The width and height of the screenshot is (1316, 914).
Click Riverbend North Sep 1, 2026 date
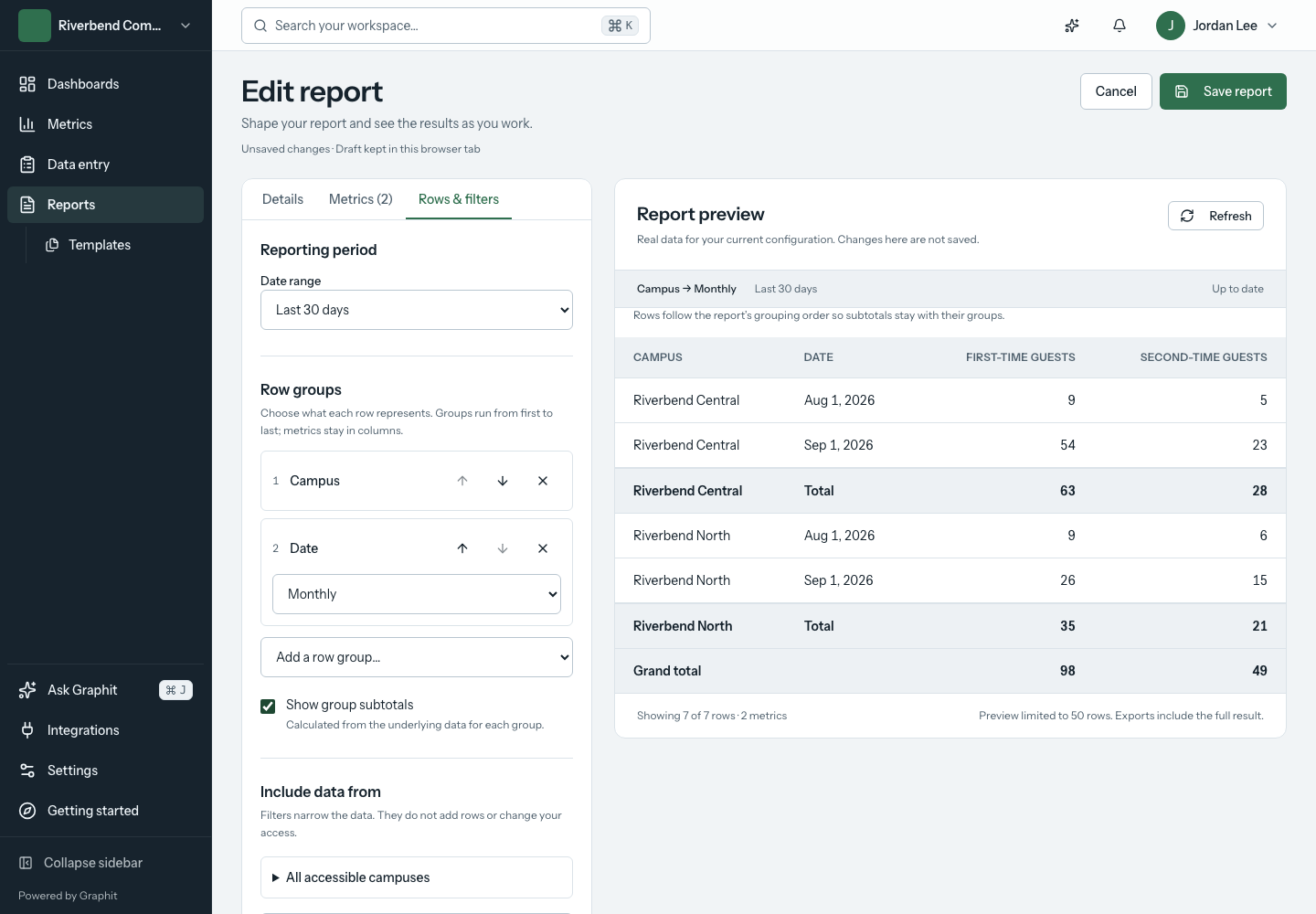coord(839,580)
